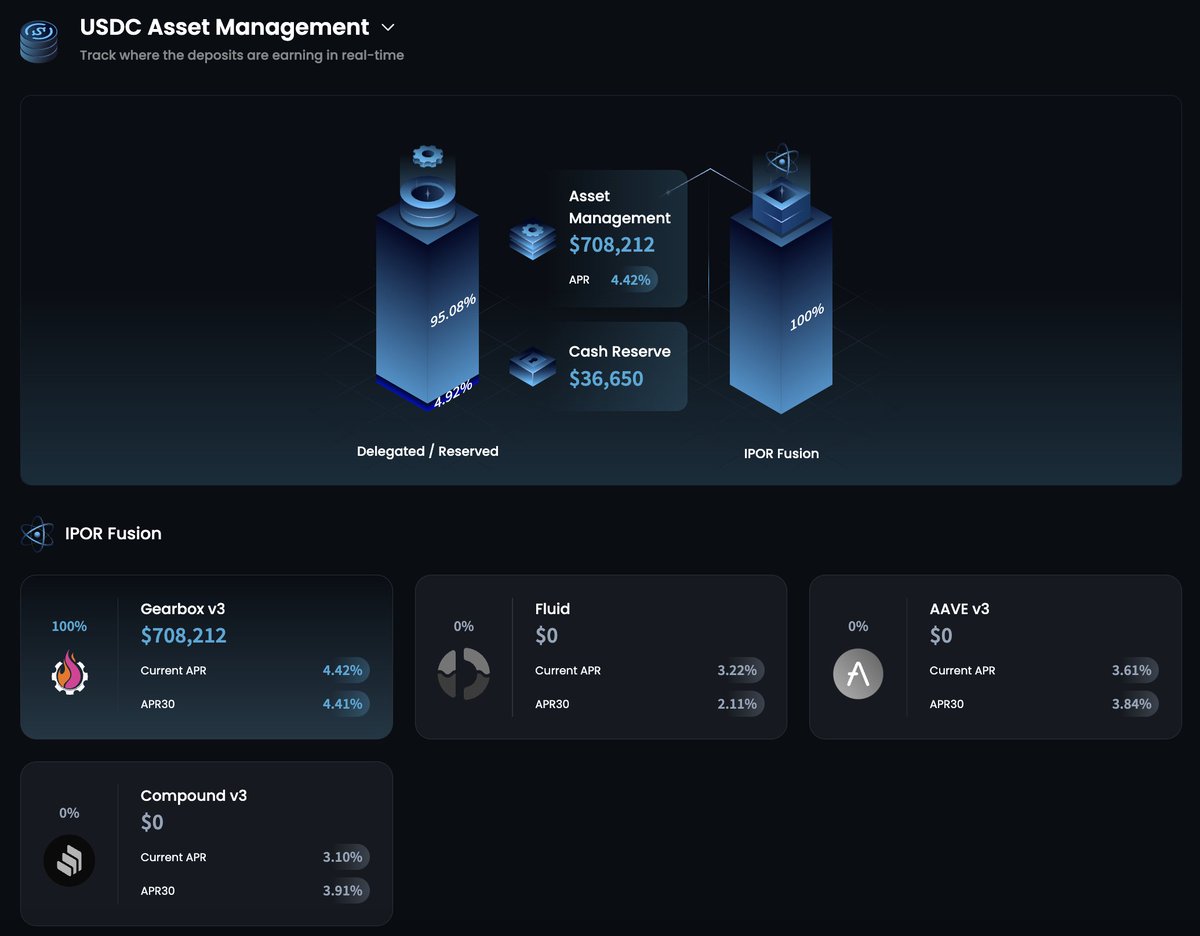The image size is (1200, 936).
Task: Click AAVE v3 Current APR 3.61% badge
Action: click(x=1132, y=670)
